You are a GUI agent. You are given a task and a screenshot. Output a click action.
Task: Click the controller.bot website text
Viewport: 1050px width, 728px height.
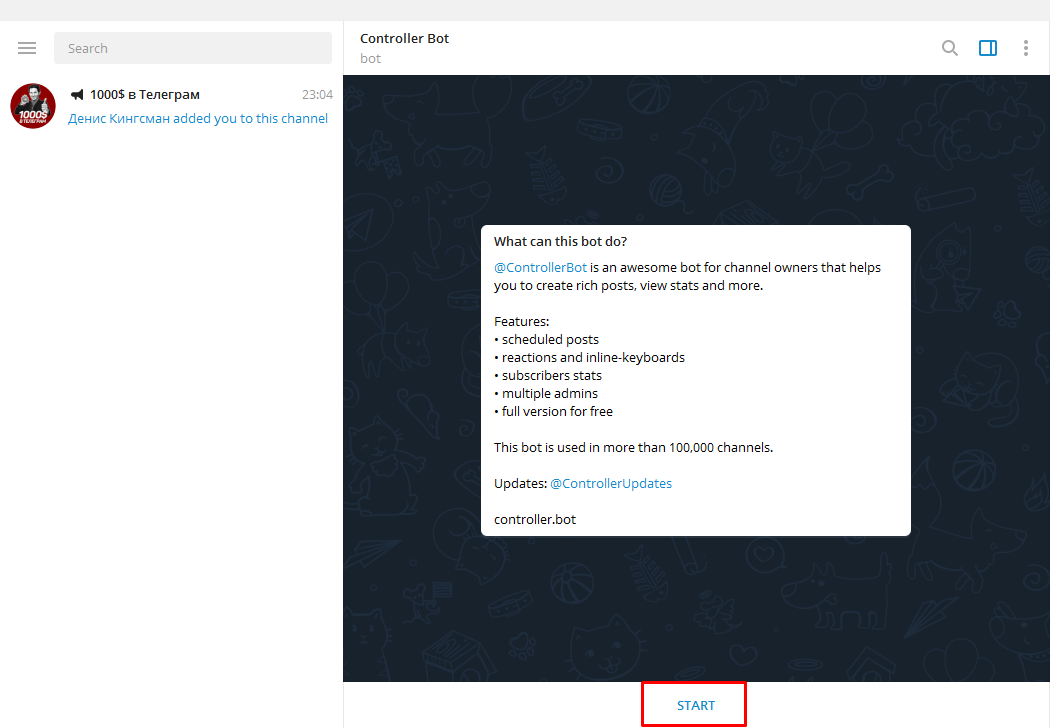coord(535,520)
